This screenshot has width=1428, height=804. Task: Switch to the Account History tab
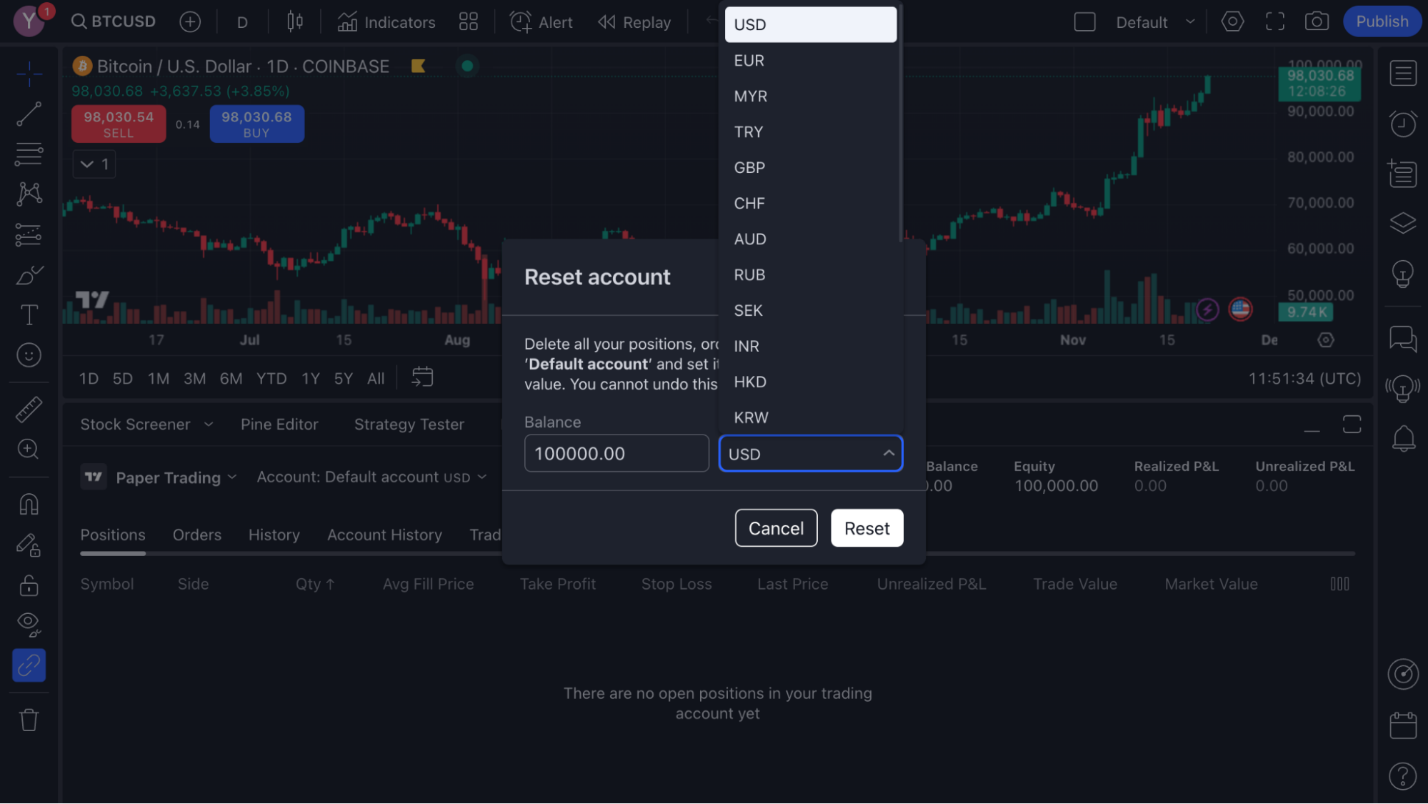pyautogui.click(x=384, y=535)
